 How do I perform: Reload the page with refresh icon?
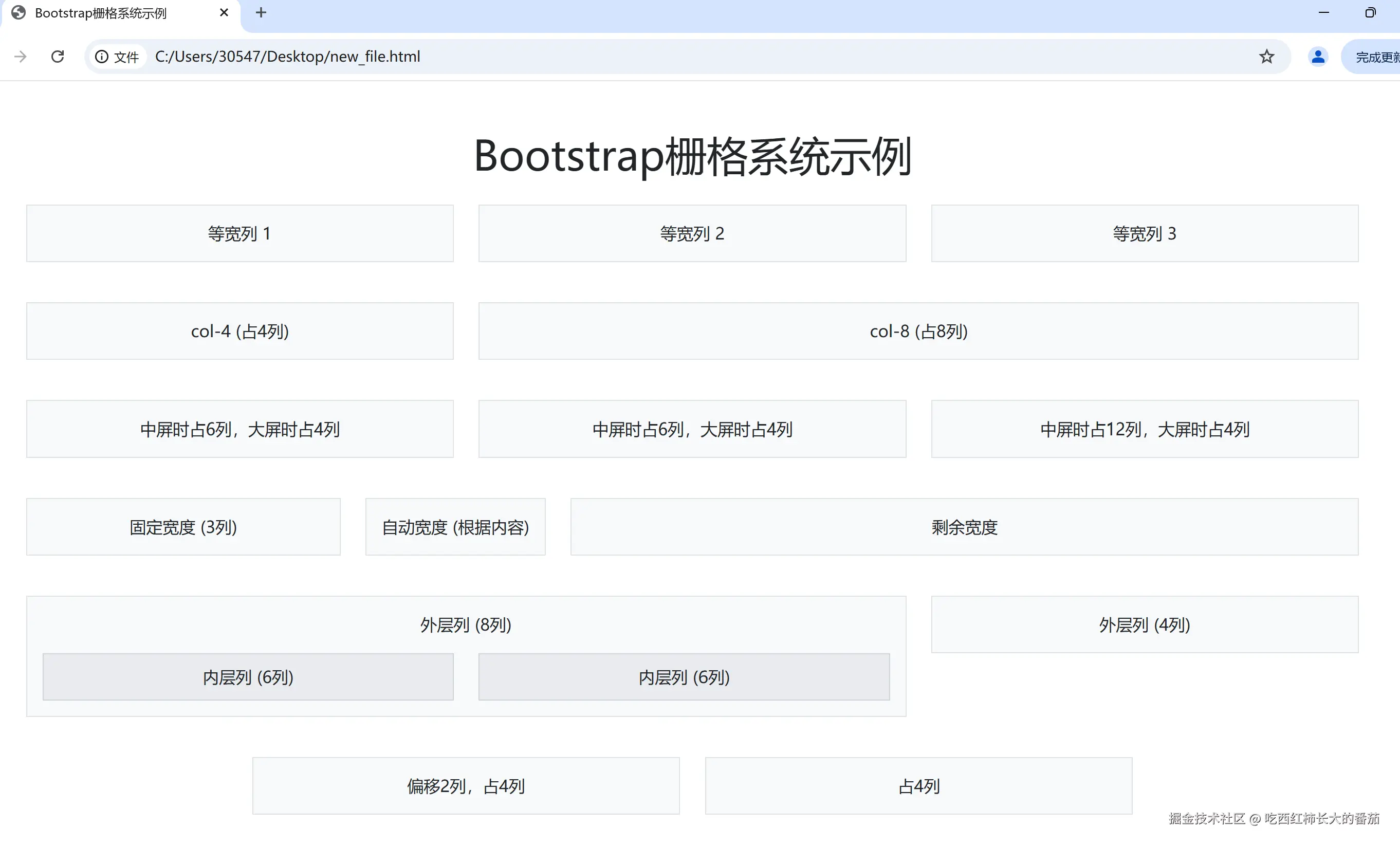click(x=58, y=56)
